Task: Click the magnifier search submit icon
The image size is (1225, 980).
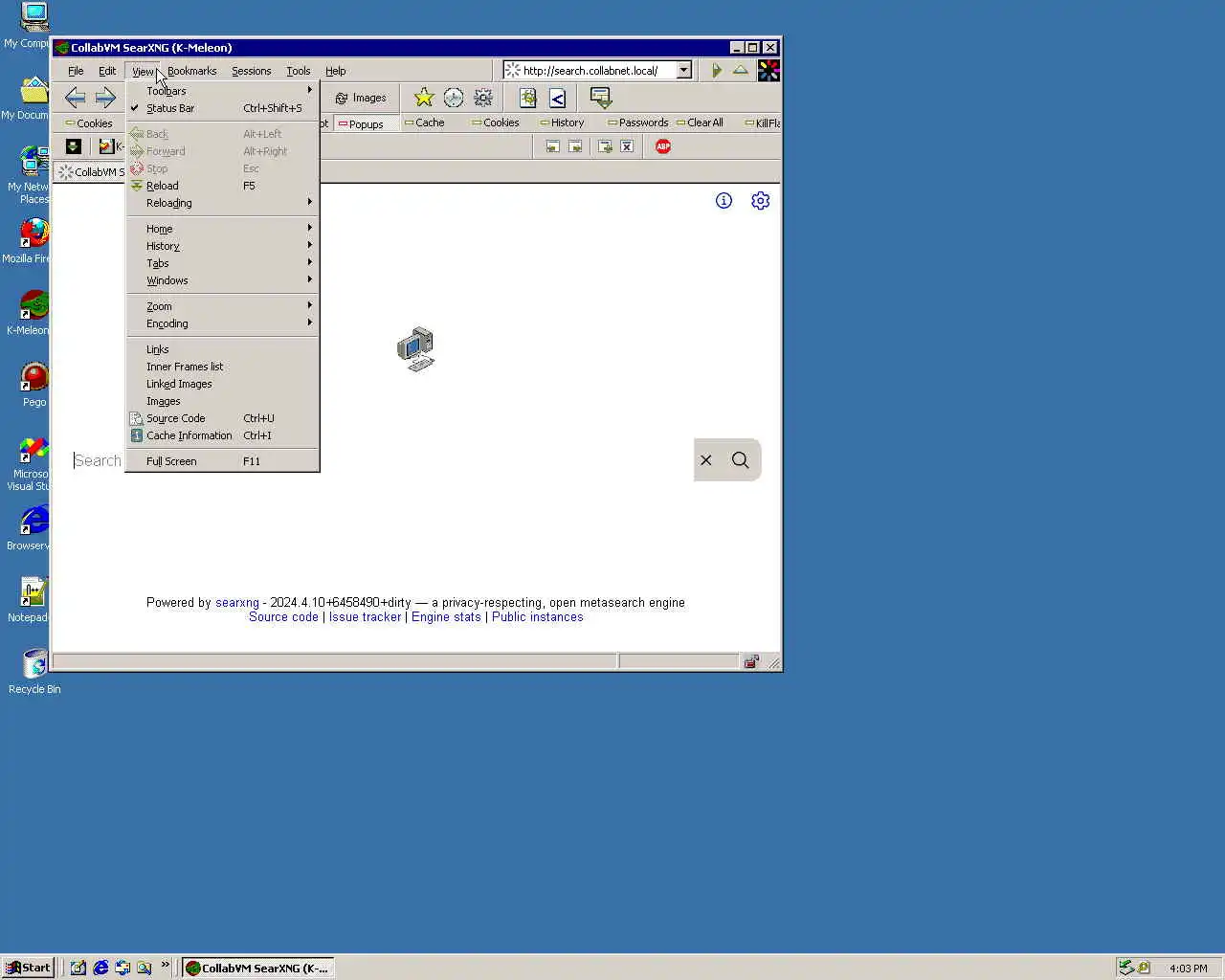Action: tap(741, 459)
